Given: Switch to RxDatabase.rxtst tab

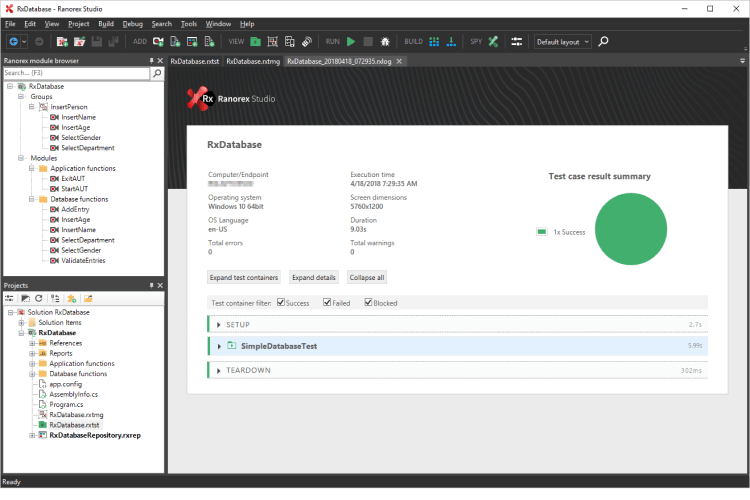Looking at the screenshot, I should tap(195, 61).
